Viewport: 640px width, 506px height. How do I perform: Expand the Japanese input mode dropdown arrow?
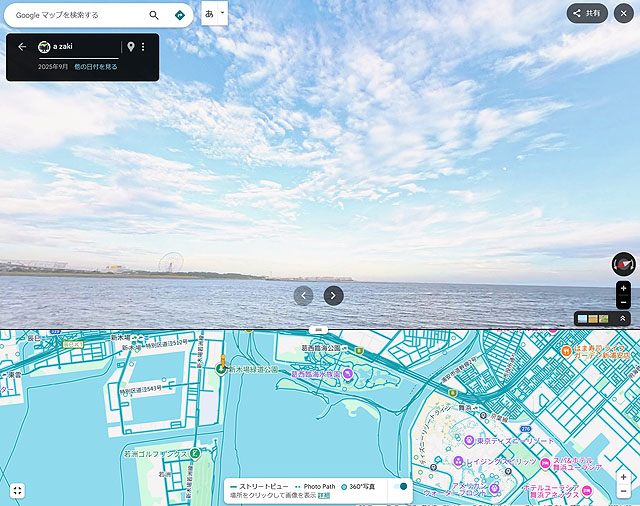click(x=222, y=13)
